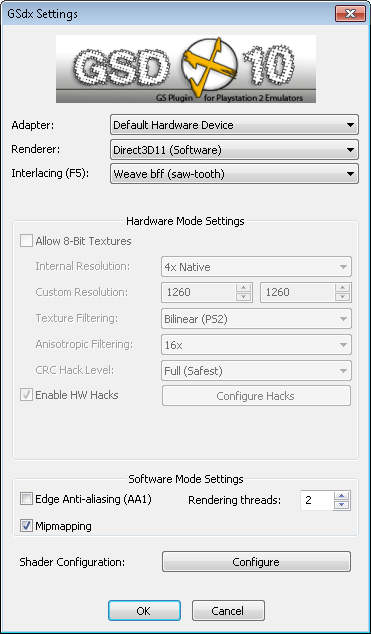Click the 'Shader Configuration:' label

pos(72,562)
